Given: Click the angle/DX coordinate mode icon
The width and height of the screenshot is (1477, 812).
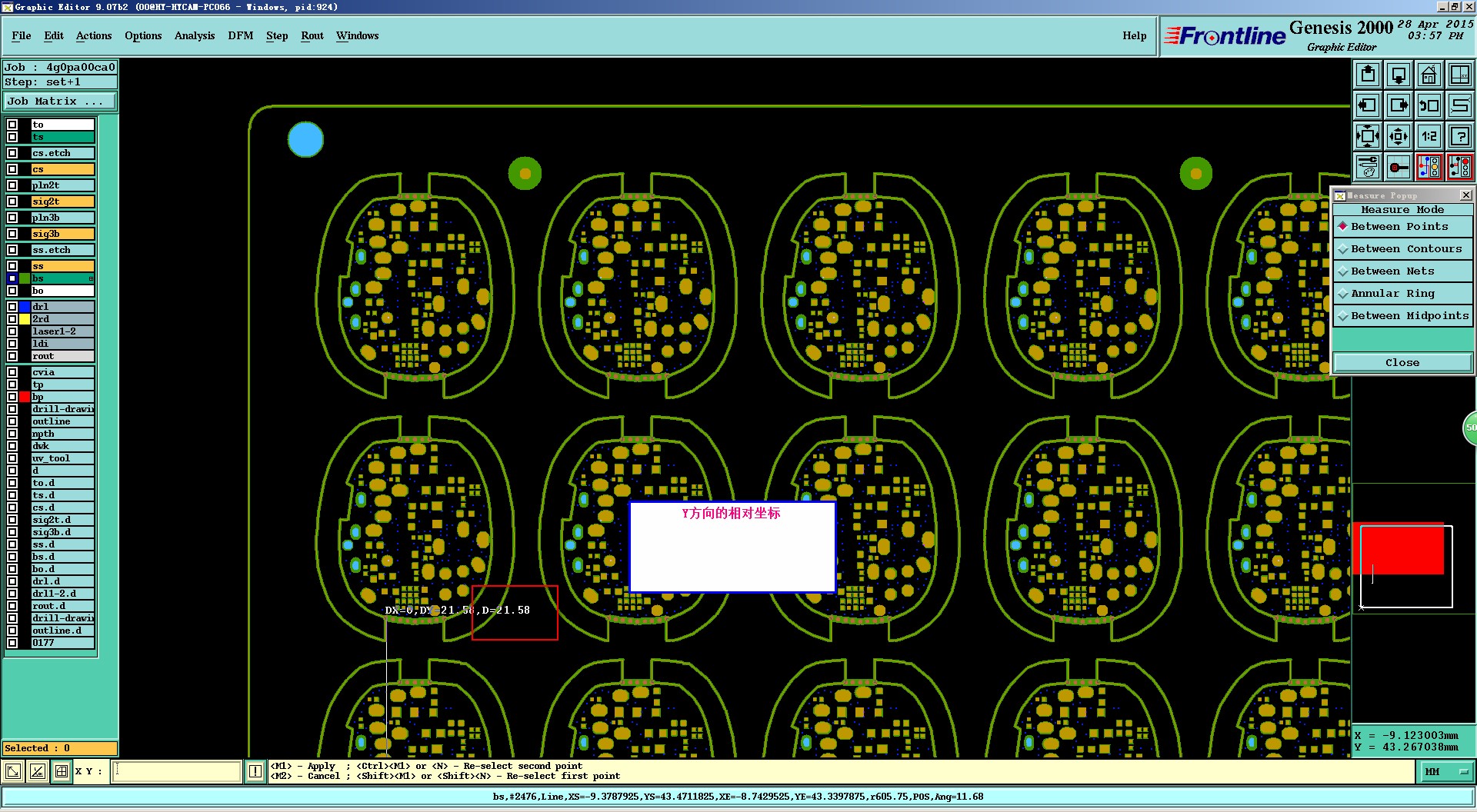Looking at the screenshot, I should click(x=37, y=771).
